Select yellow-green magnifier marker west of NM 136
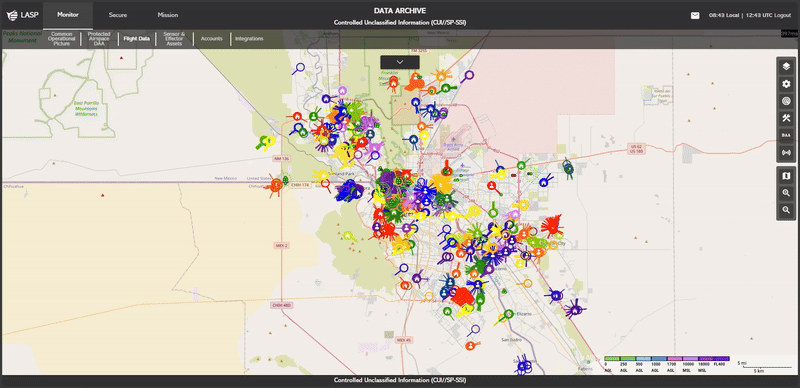 pyautogui.click(x=266, y=141)
